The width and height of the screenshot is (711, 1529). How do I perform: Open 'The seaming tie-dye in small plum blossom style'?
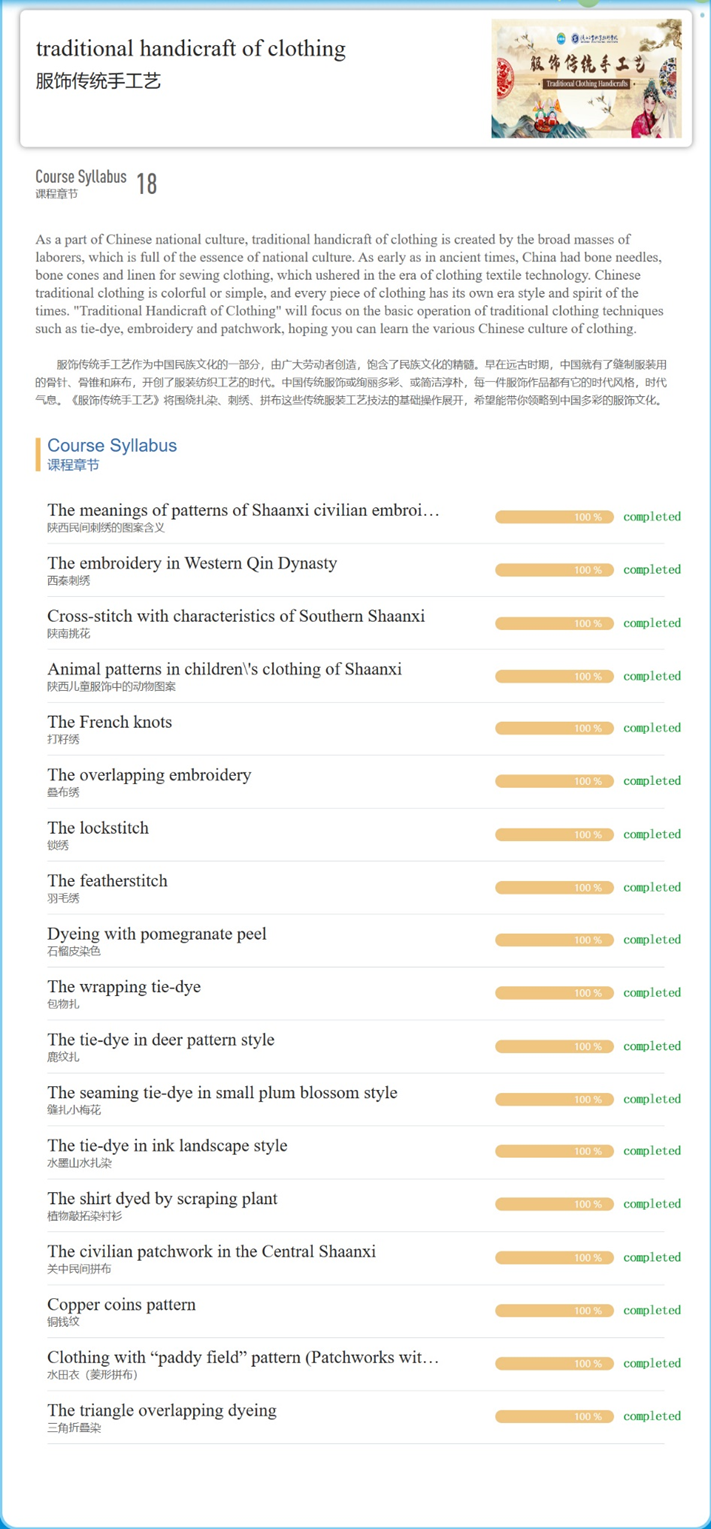coord(222,1094)
